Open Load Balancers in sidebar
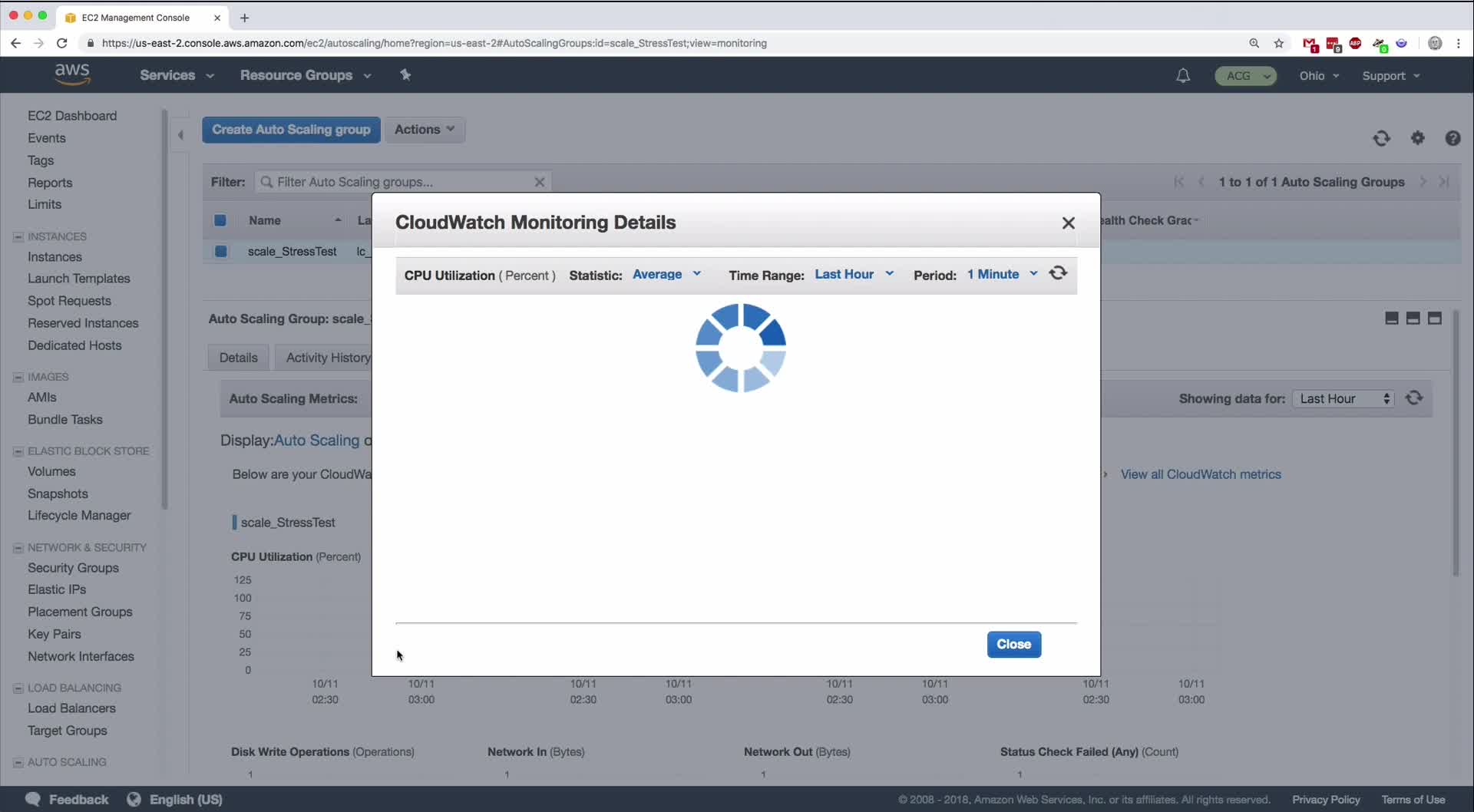The height and width of the screenshot is (812, 1474). pos(71,708)
